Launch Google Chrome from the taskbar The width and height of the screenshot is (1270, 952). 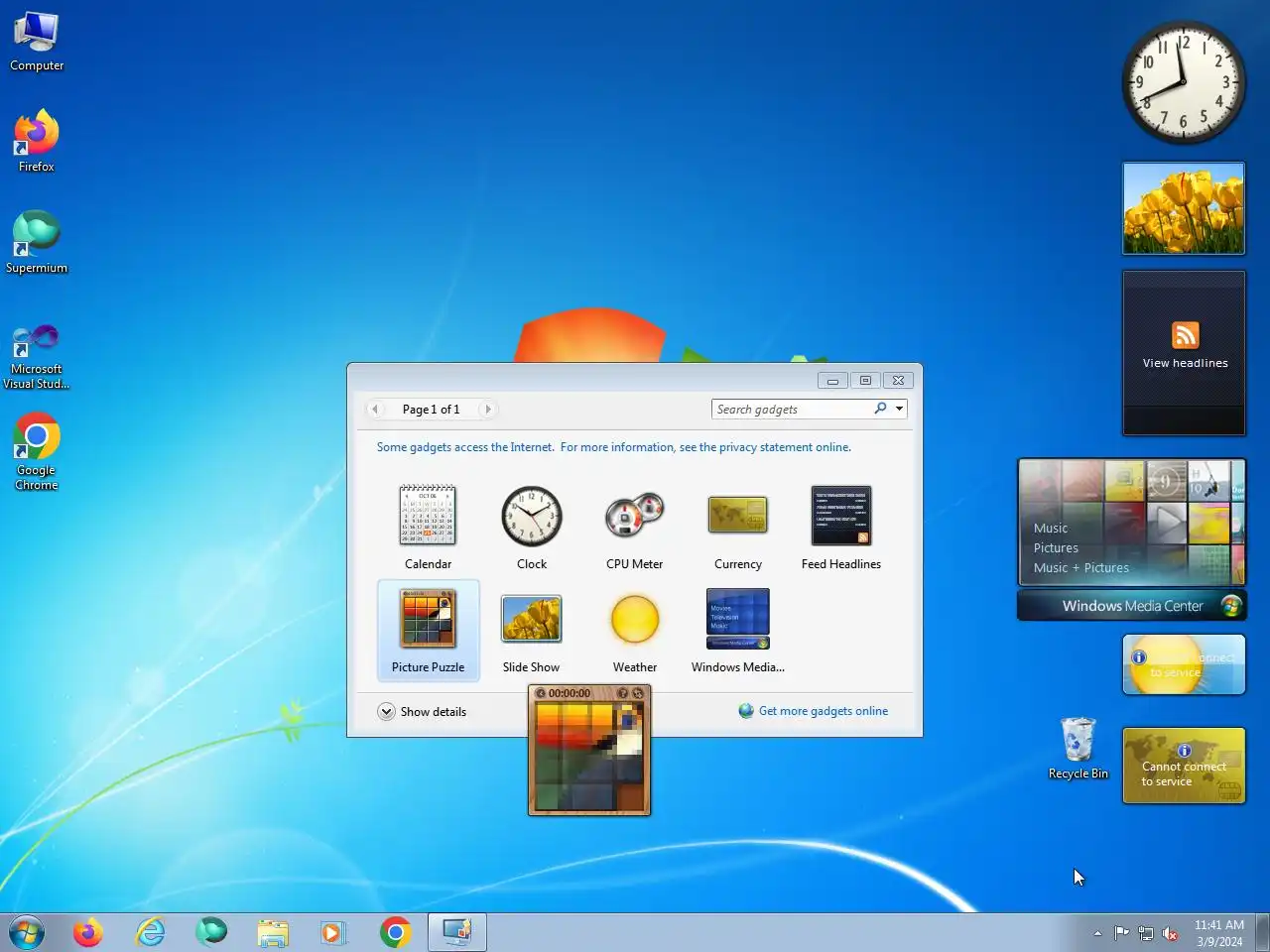[396, 932]
